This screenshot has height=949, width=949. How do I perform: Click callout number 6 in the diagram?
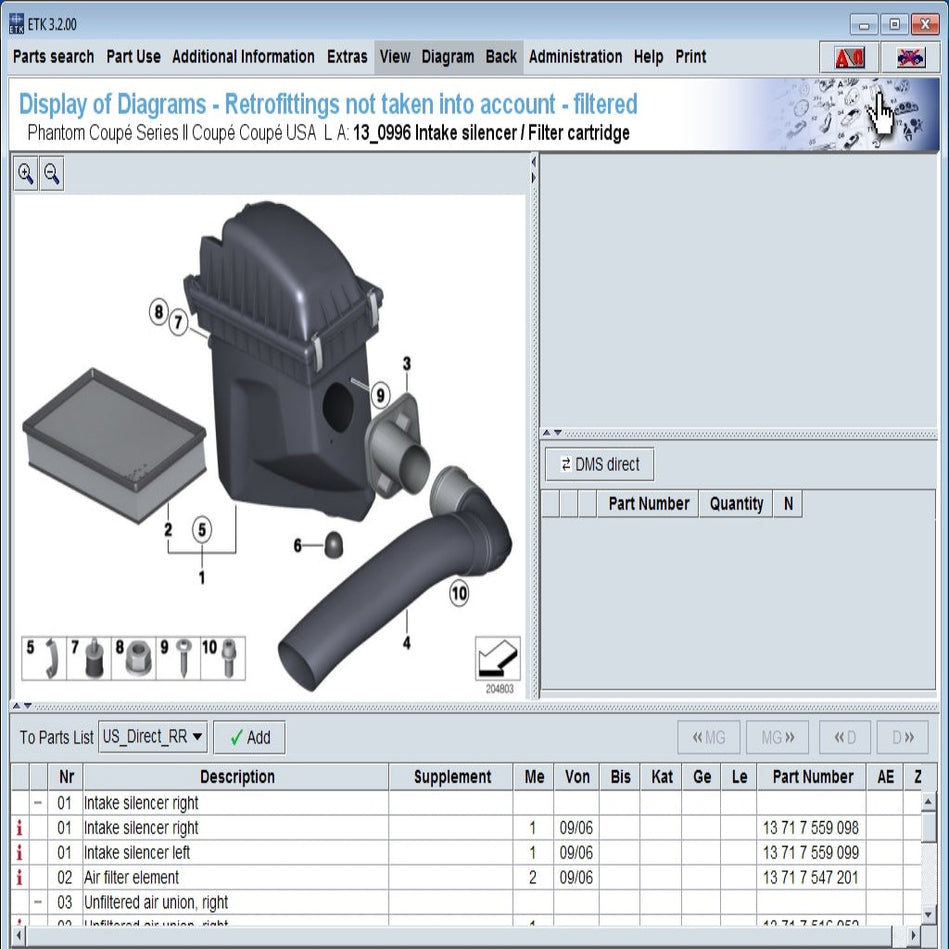297,545
